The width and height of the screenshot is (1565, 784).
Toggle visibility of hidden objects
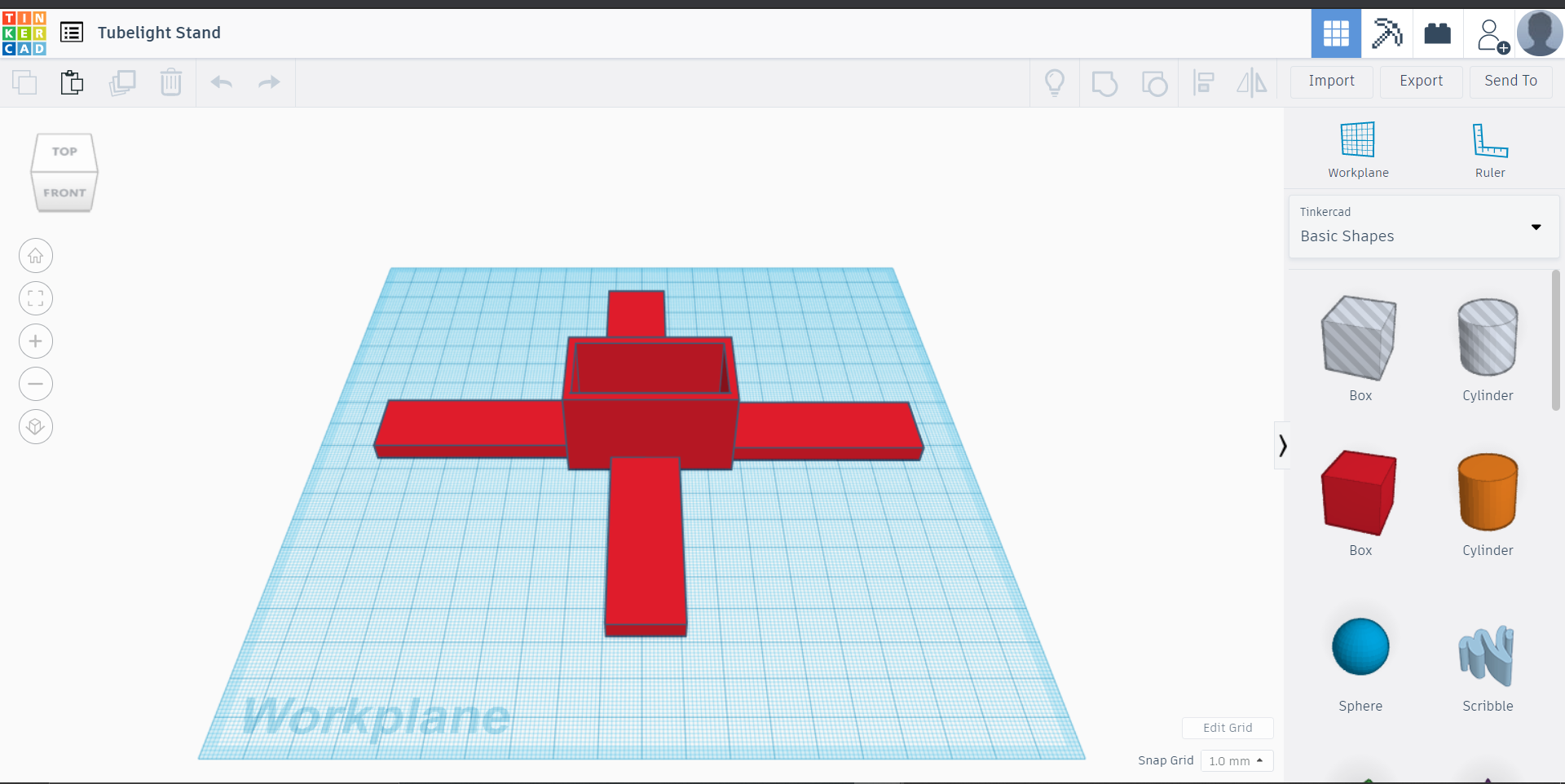[x=1055, y=81]
